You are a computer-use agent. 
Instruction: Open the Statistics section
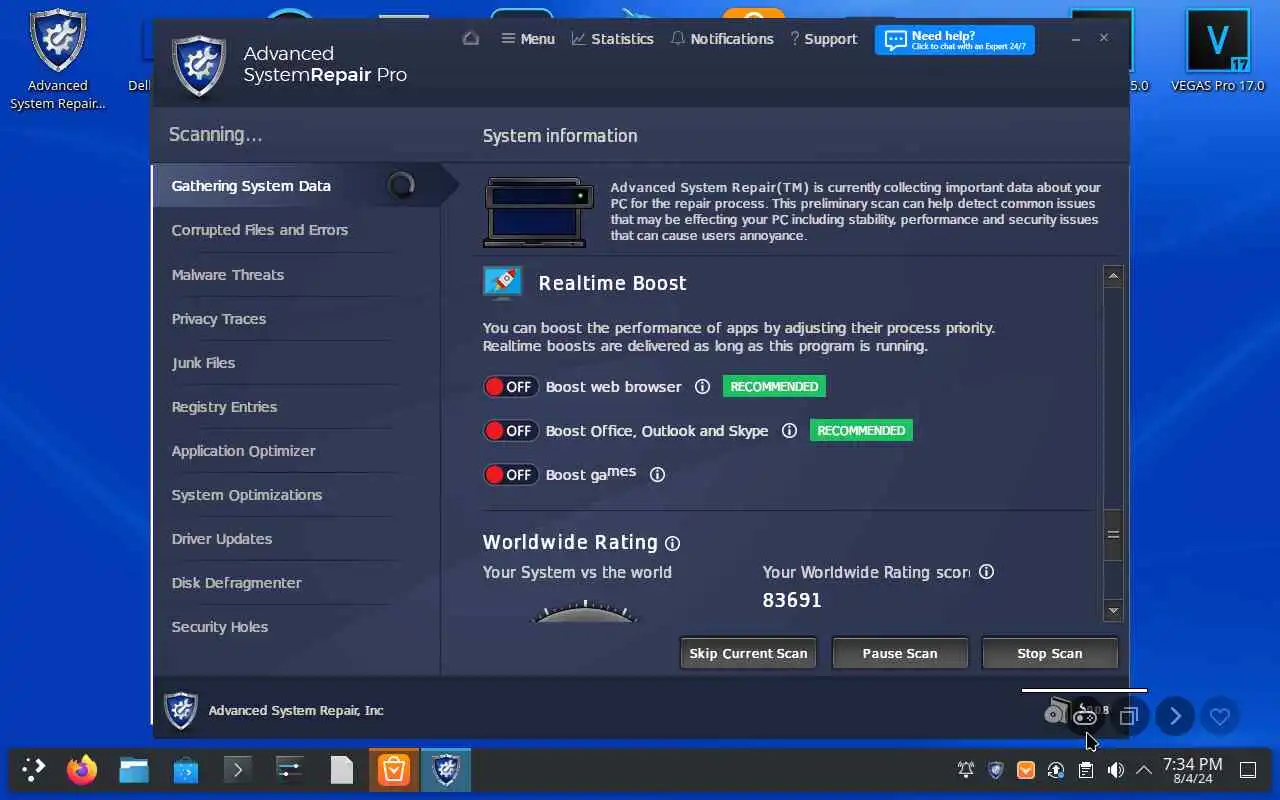click(612, 39)
